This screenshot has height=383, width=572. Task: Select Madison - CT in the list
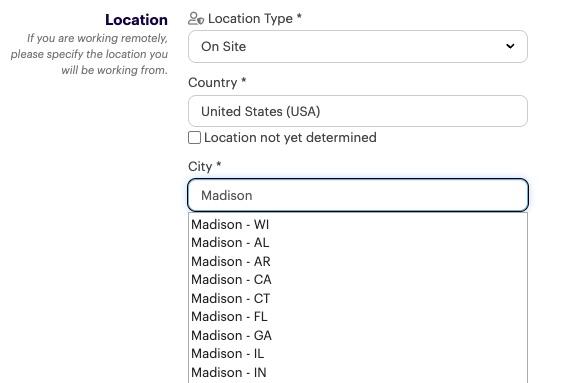click(358, 298)
